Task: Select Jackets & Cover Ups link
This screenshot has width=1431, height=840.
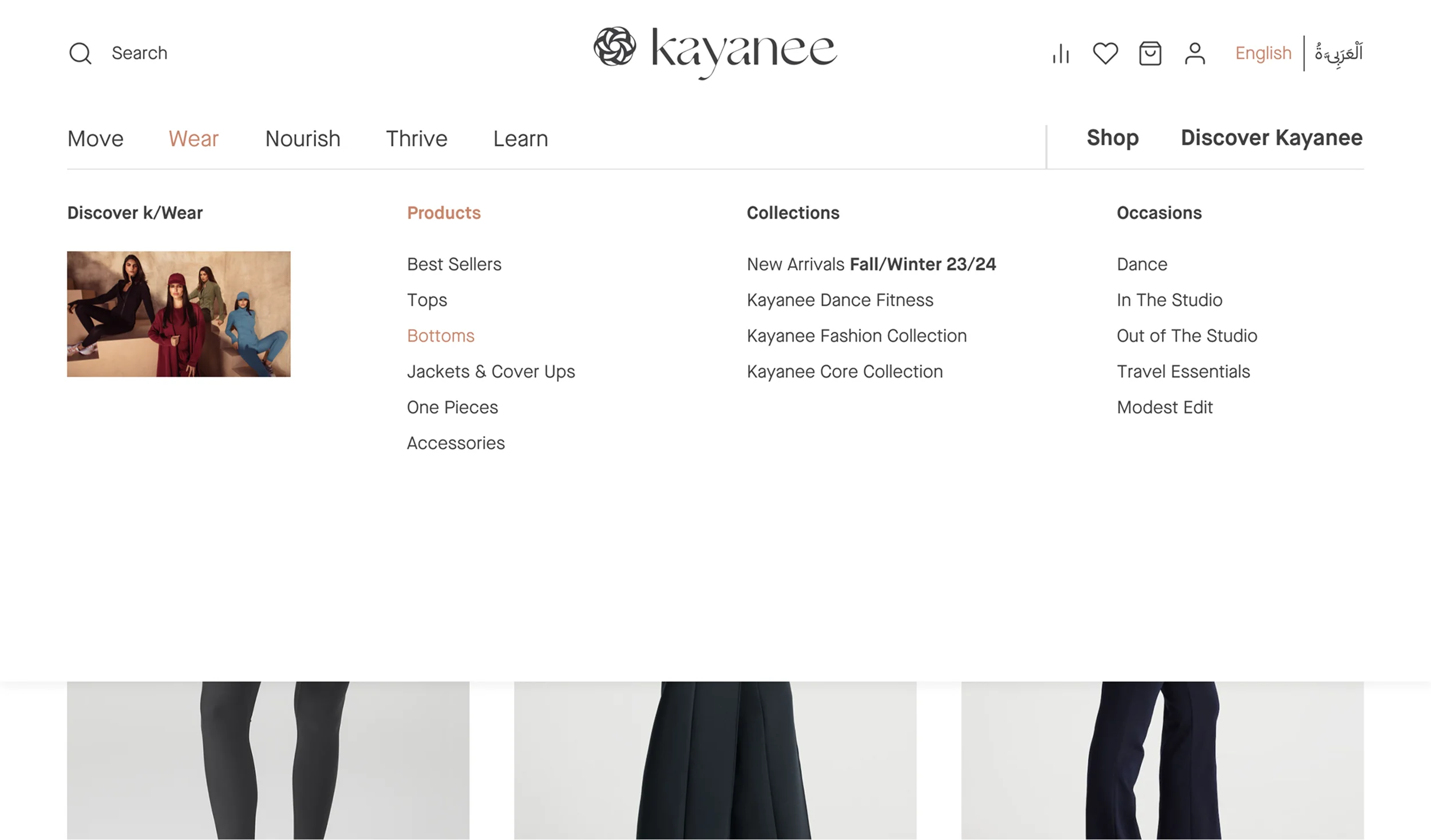Action: (x=491, y=372)
